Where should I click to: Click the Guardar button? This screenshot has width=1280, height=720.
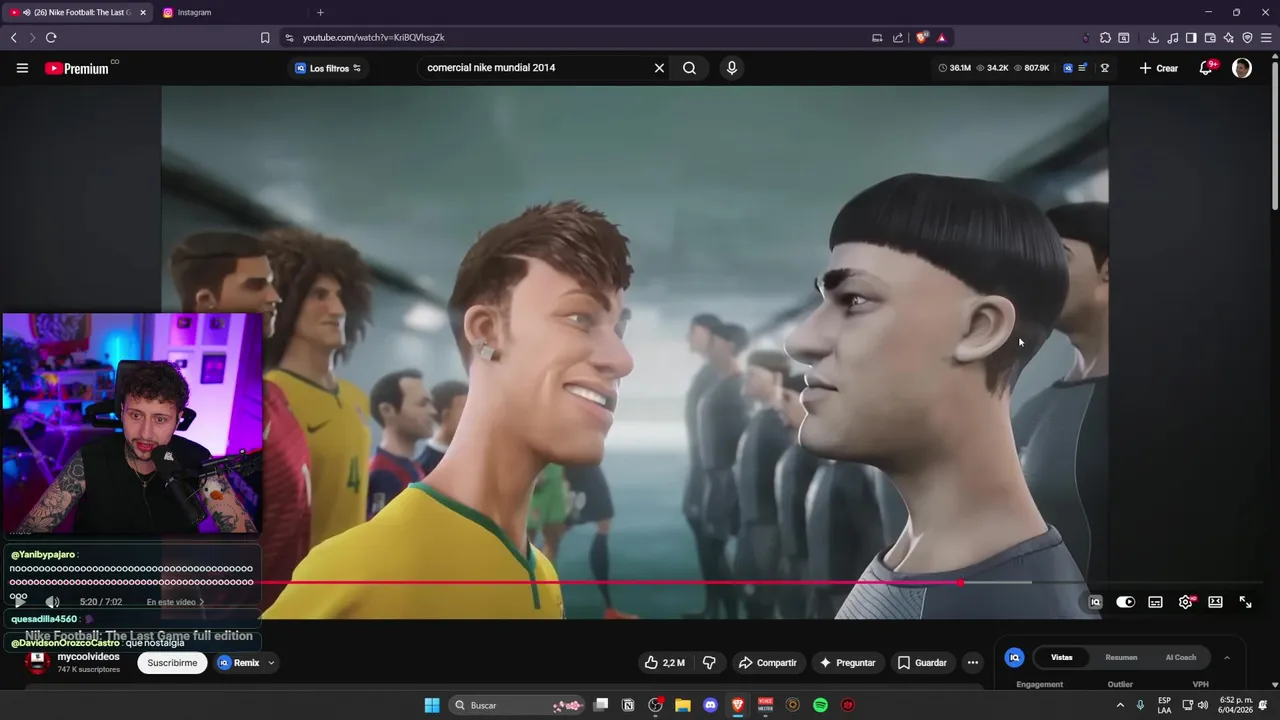tap(921, 663)
